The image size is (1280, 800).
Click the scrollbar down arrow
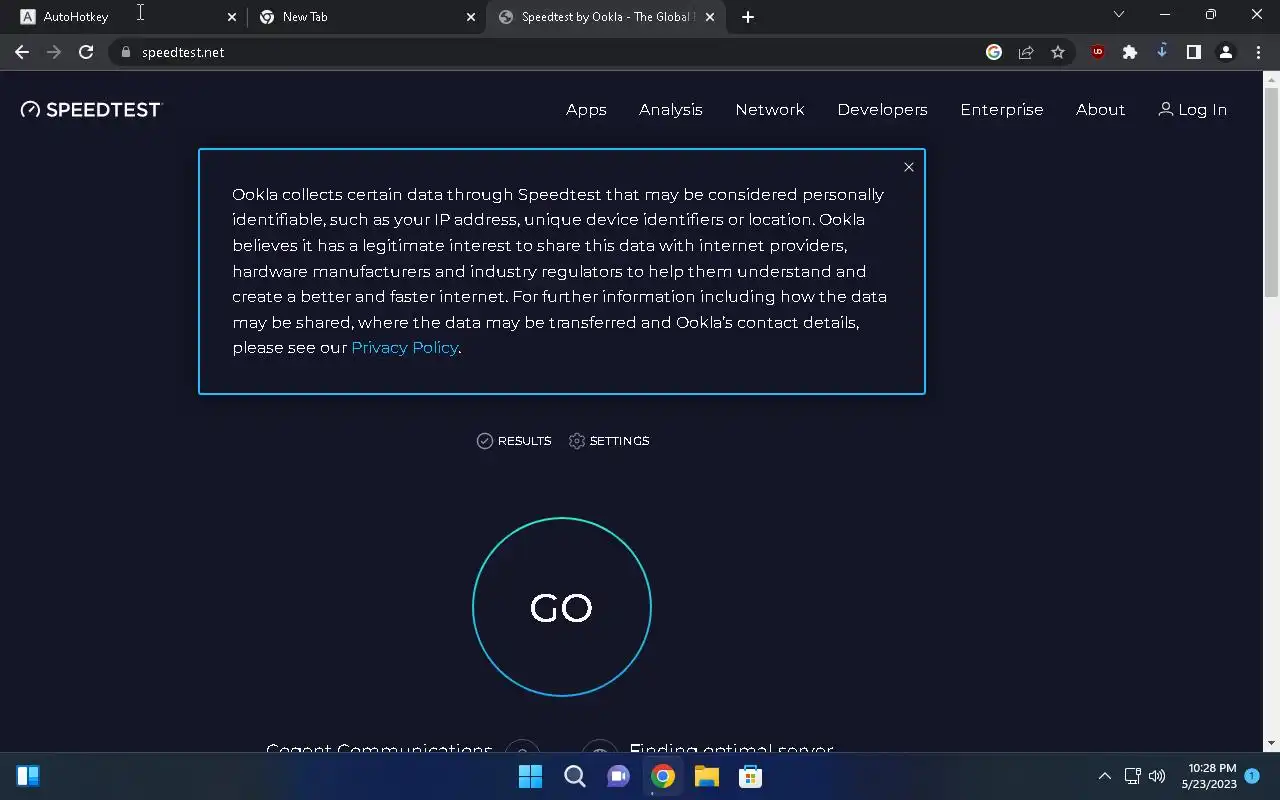[x=1272, y=743]
